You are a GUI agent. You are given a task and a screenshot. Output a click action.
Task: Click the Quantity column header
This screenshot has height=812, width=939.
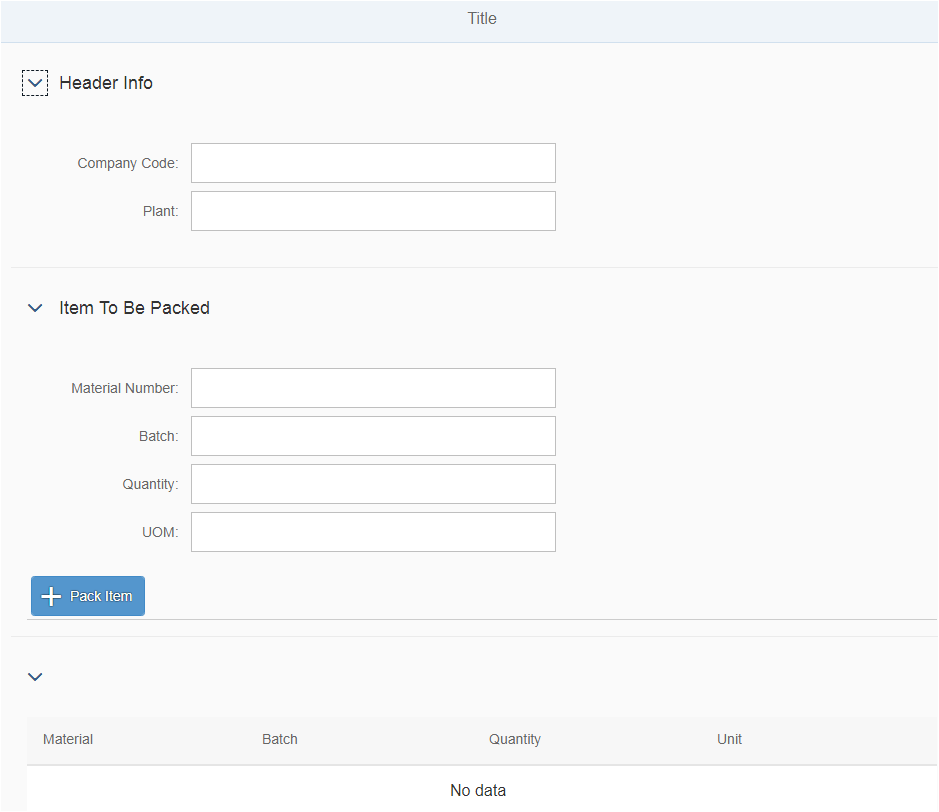[x=515, y=740]
